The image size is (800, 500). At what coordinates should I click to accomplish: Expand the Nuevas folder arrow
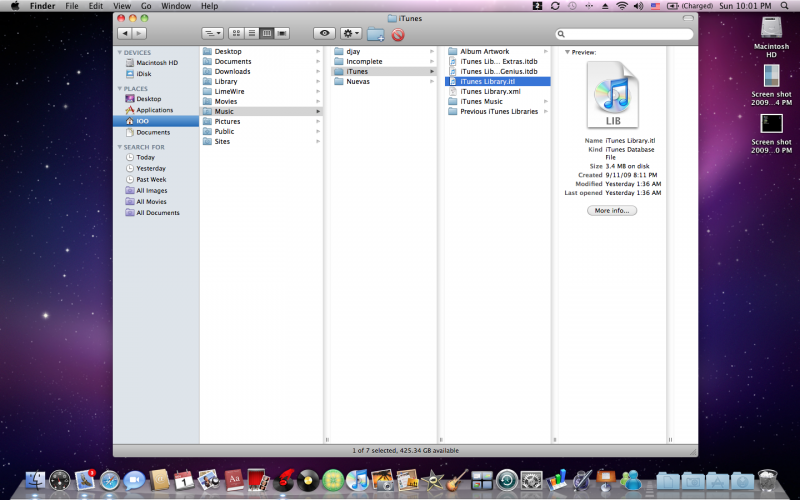[x=432, y=82]
